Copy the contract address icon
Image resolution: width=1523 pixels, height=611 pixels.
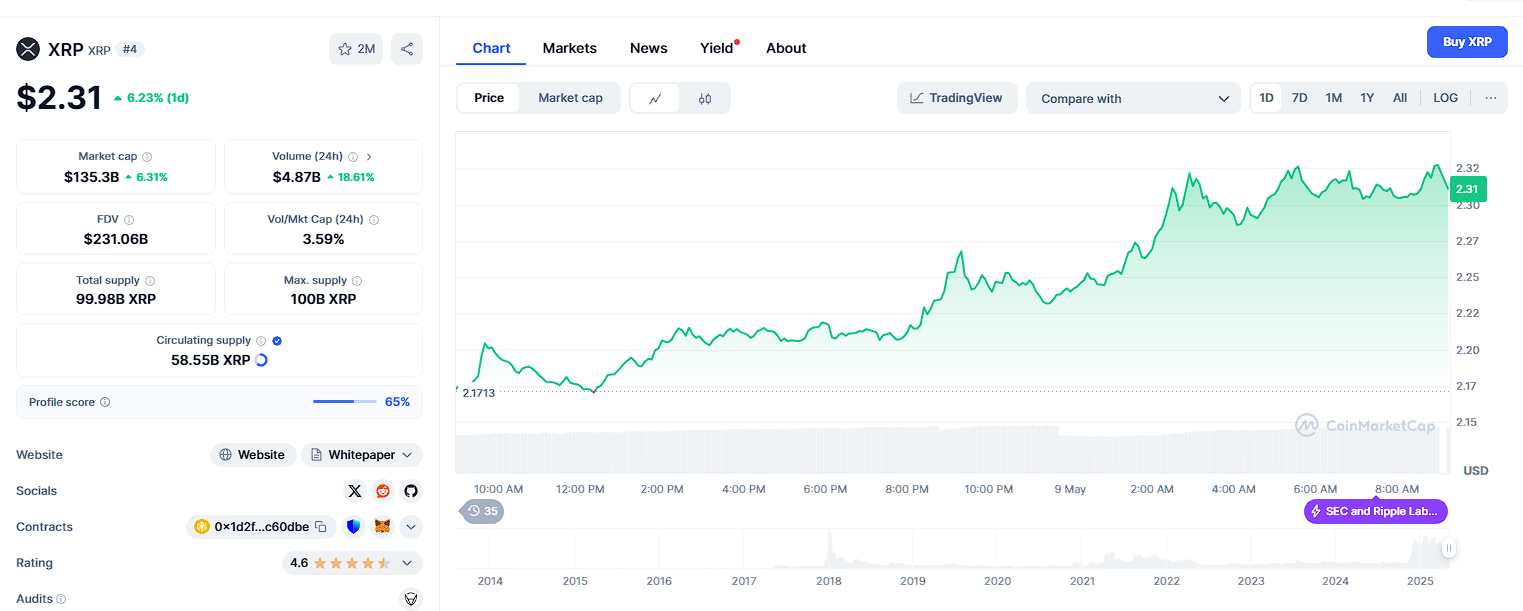click(321, 527)
